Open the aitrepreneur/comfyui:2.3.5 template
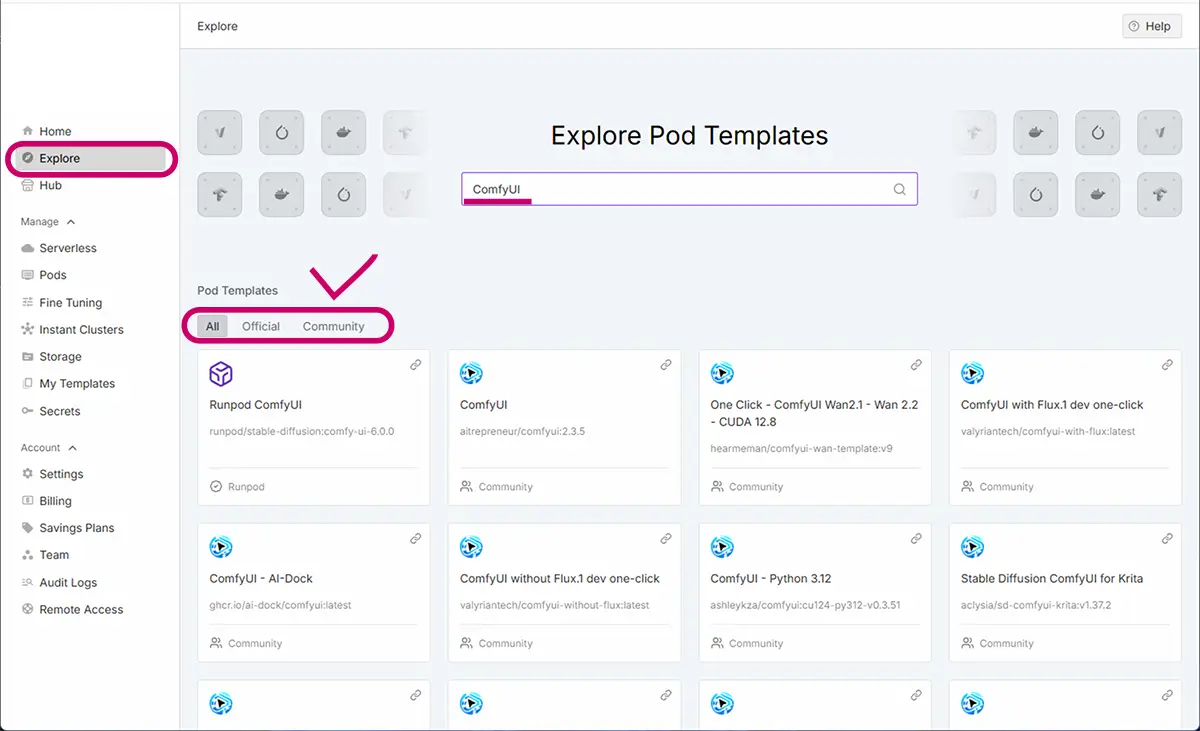The height and width of the screenshot is (731, 1200). [564, 428]
